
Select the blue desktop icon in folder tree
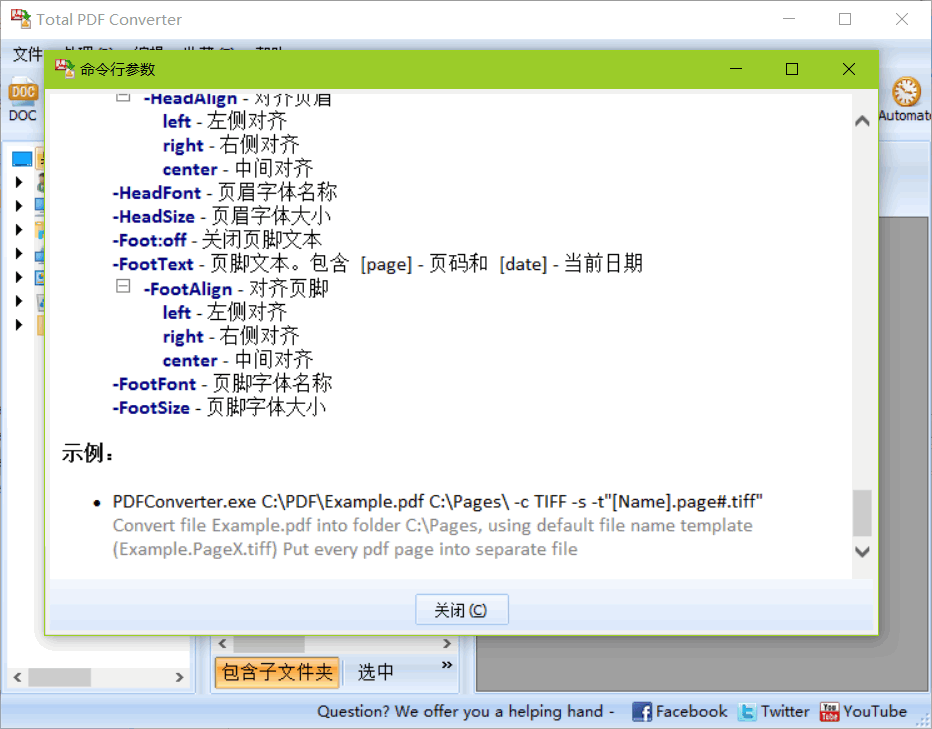coord(22,159)
